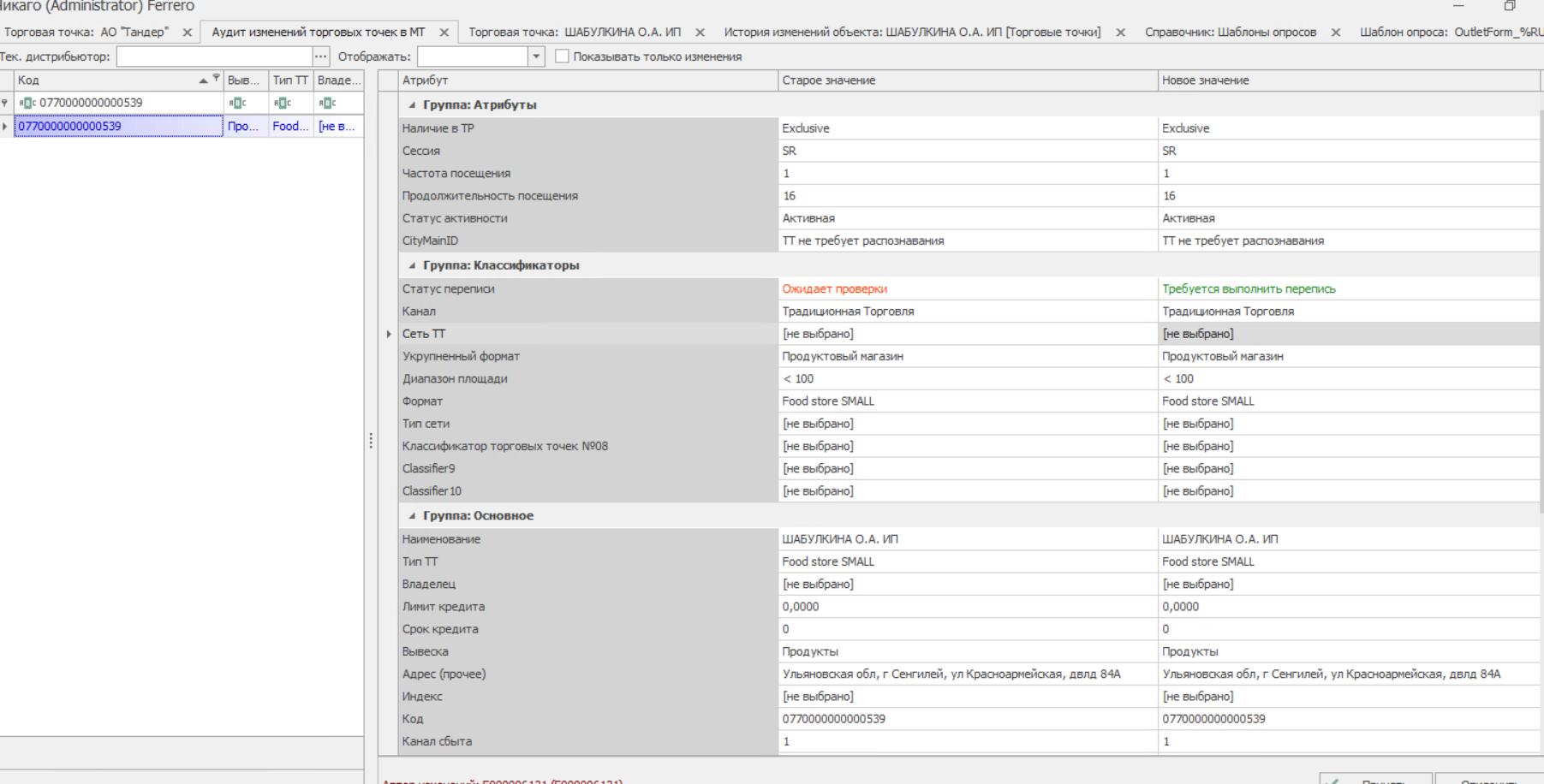Image resolution: width=1544 pixels, height=784 pixels.
Task: Switch to Шаблон опроса: OutletForm tab
Action: coord(1451,33)
